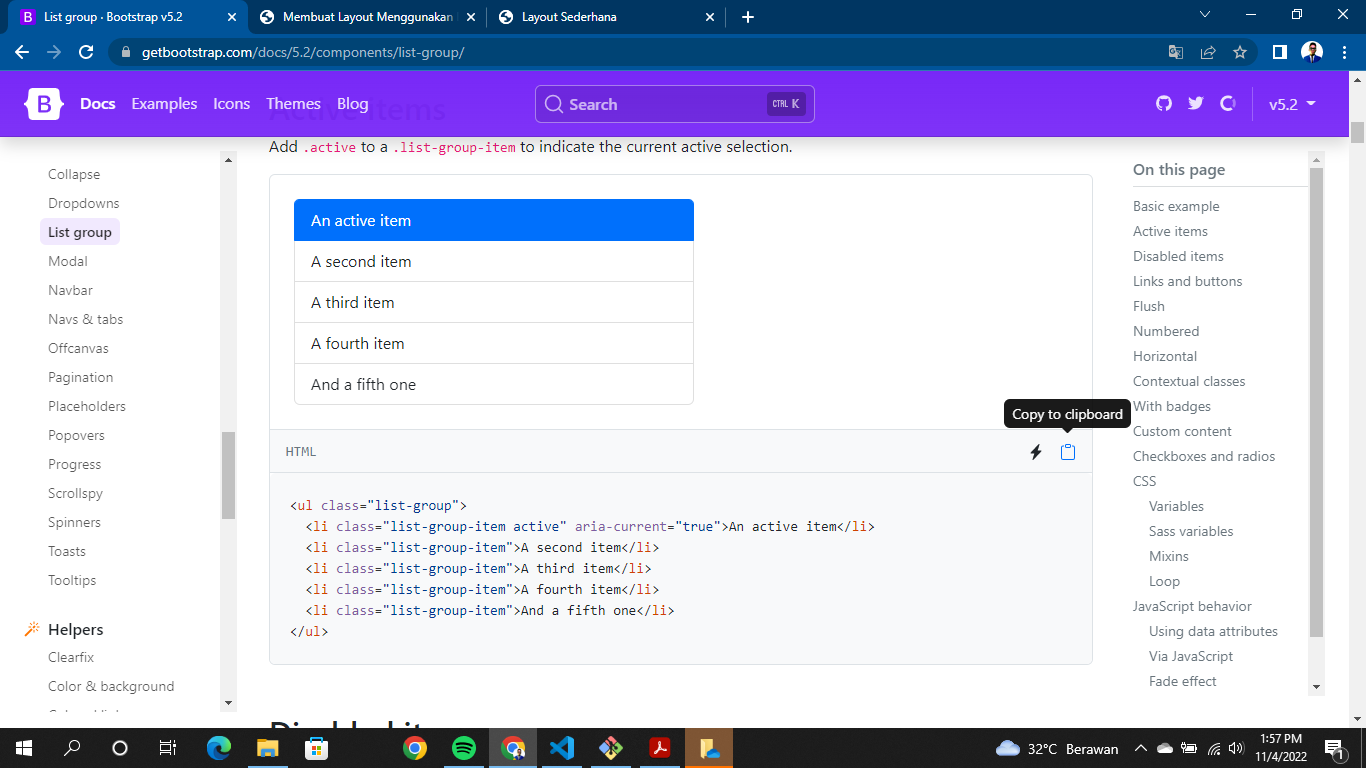
Task: Go to Navbar in sidebar
Action: [70, 290]
